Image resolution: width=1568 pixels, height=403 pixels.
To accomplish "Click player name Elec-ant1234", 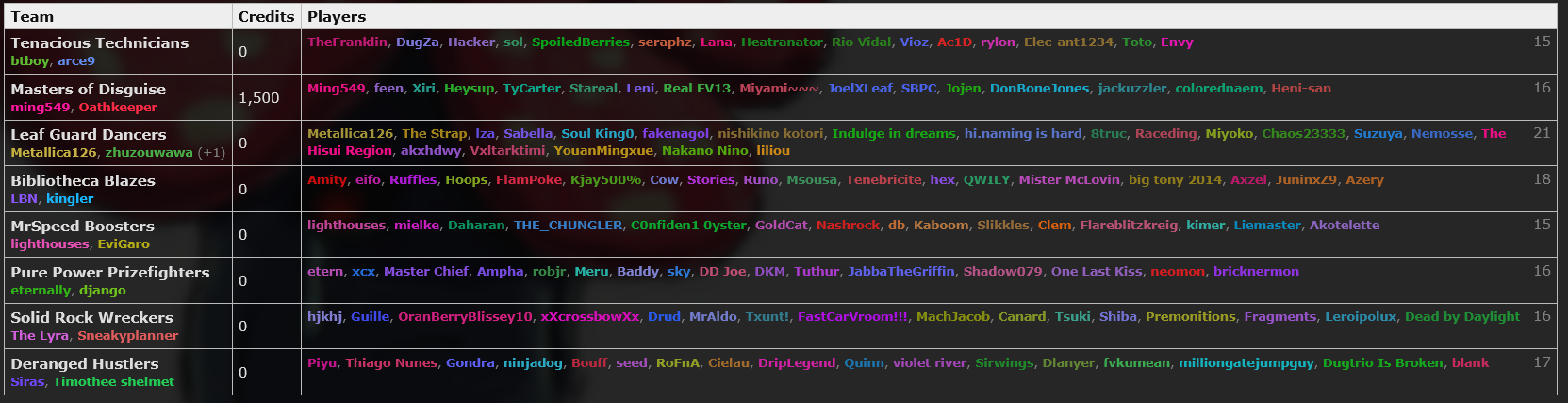I will coord(1068,42).
